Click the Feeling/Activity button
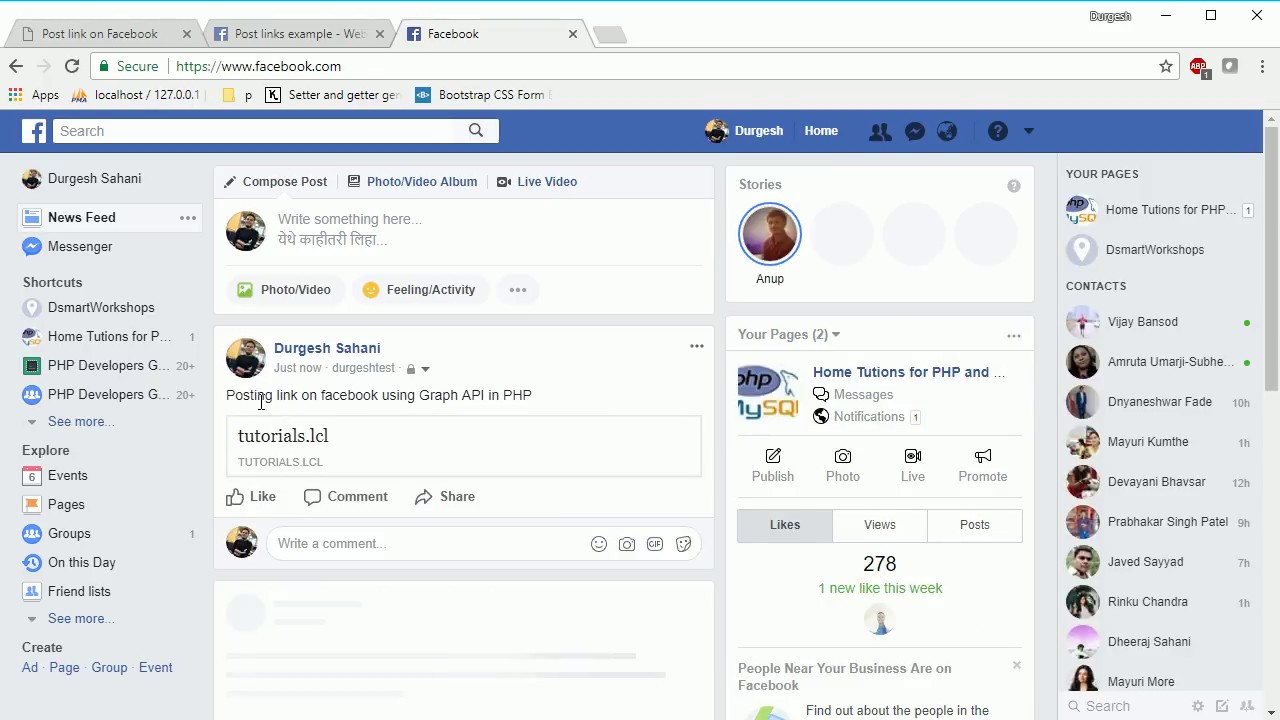 (419, 290)
